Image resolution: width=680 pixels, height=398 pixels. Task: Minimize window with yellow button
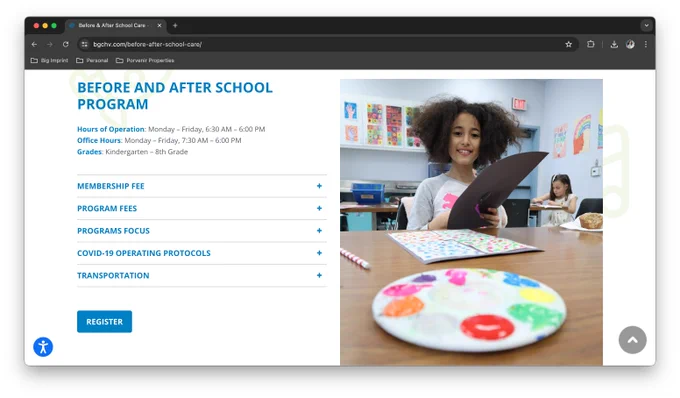(x=45, y=26)
